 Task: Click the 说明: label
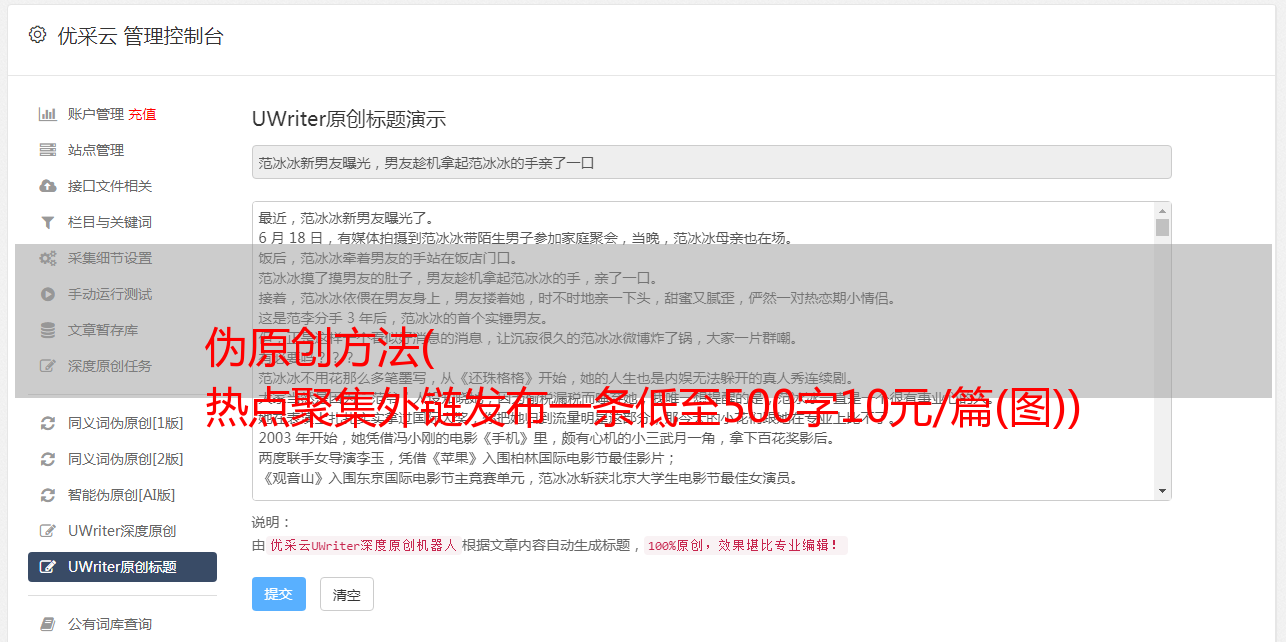271,522
